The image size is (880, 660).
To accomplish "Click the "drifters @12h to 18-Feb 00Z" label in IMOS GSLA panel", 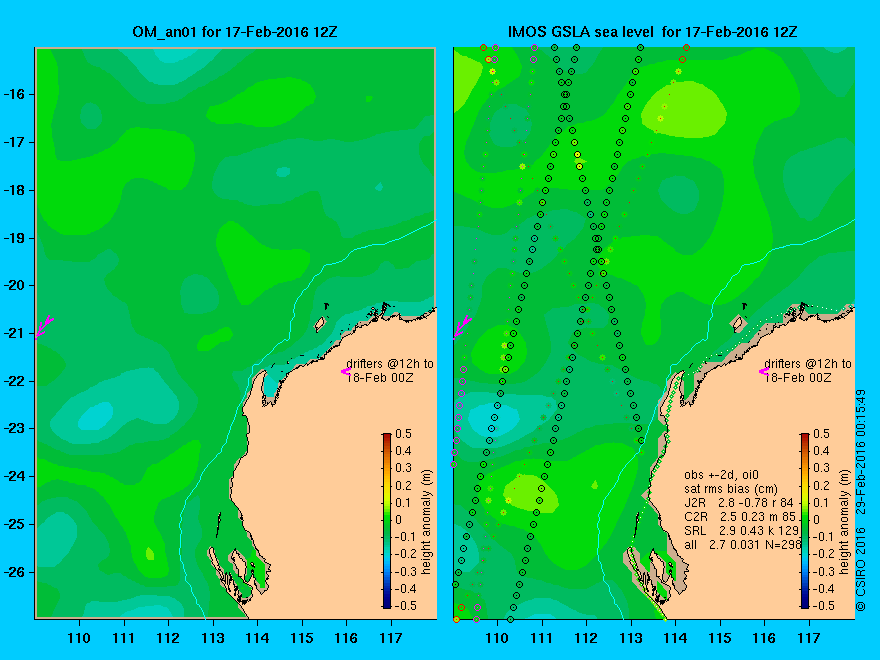I will tap(808, 371).
